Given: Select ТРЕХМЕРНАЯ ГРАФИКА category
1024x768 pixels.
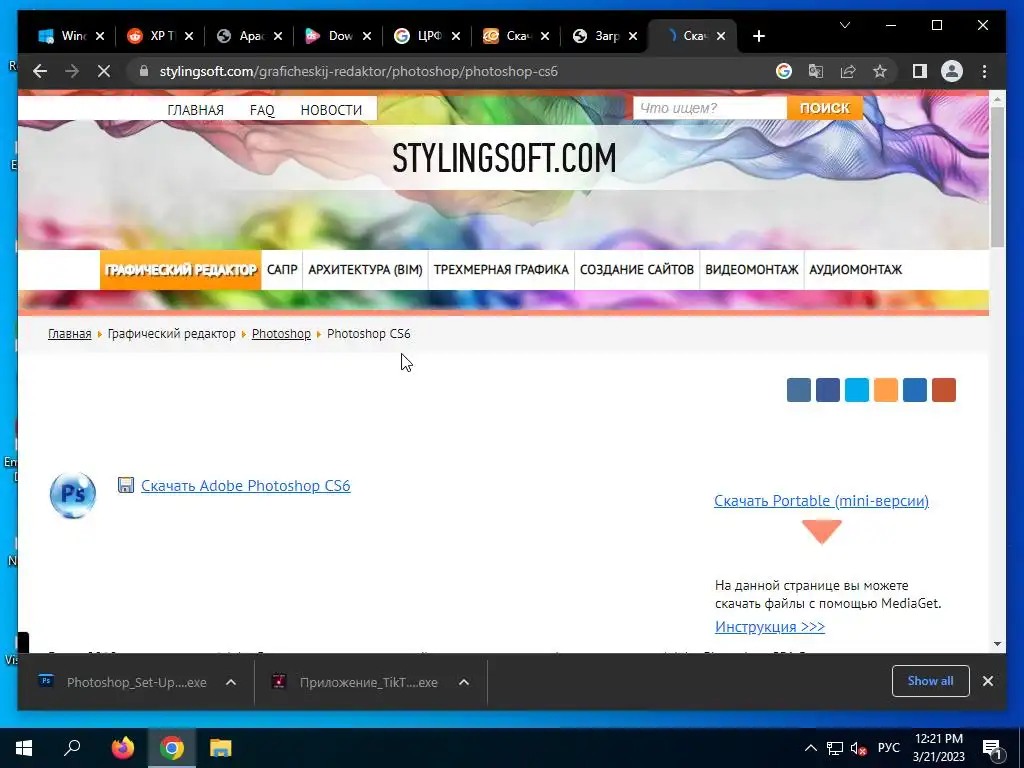Looking at the screenshot, I should (501, 269).
